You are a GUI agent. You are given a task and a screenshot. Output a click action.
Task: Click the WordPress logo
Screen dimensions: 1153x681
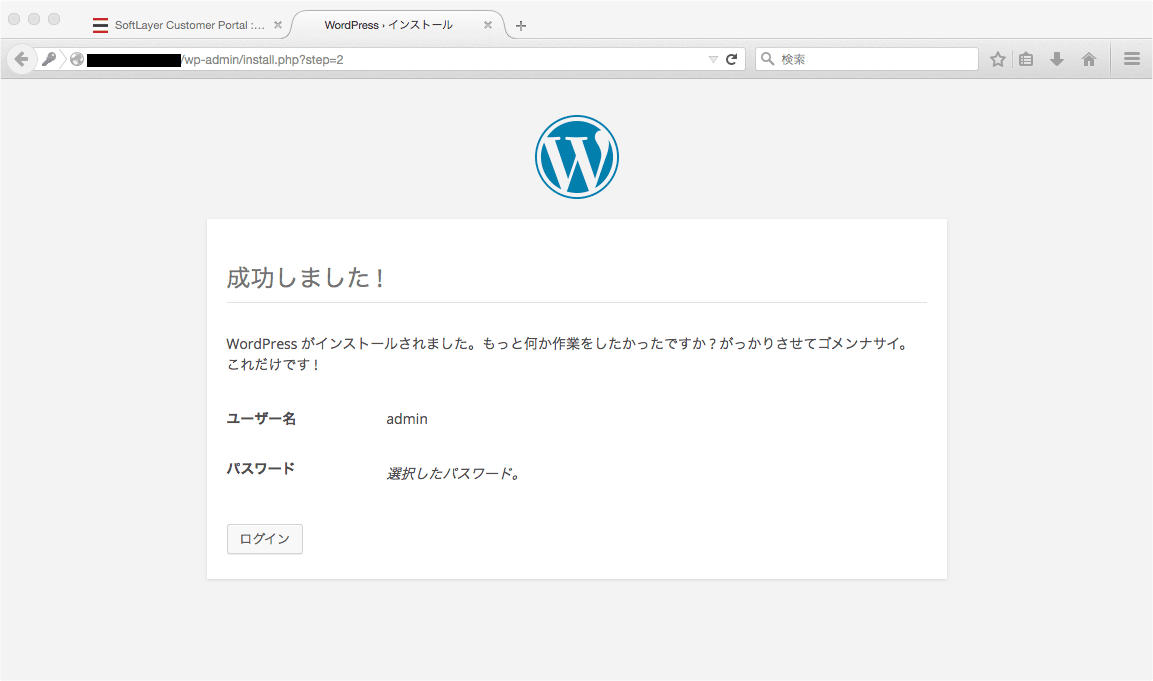coord(576,157)
